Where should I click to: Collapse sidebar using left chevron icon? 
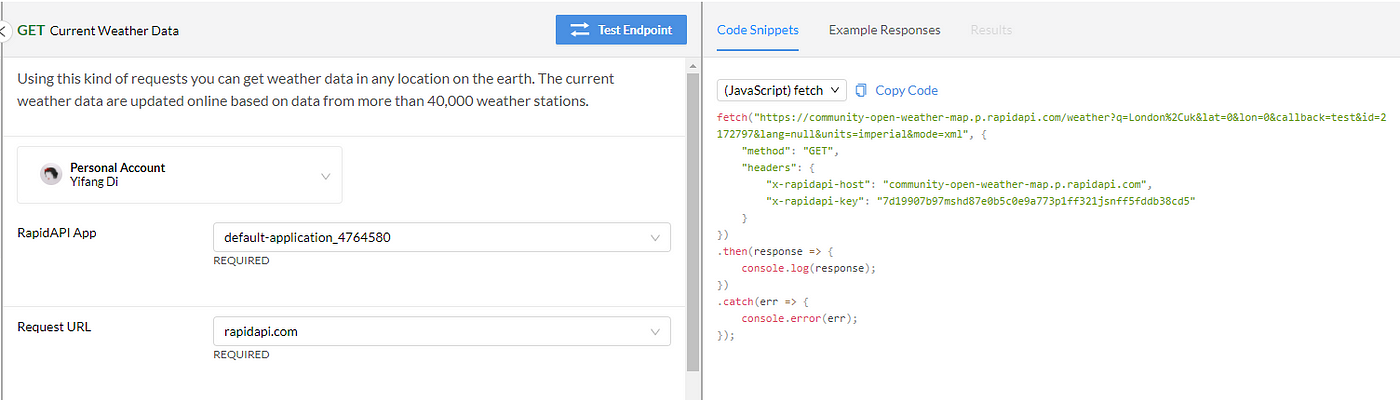point(3,30)
